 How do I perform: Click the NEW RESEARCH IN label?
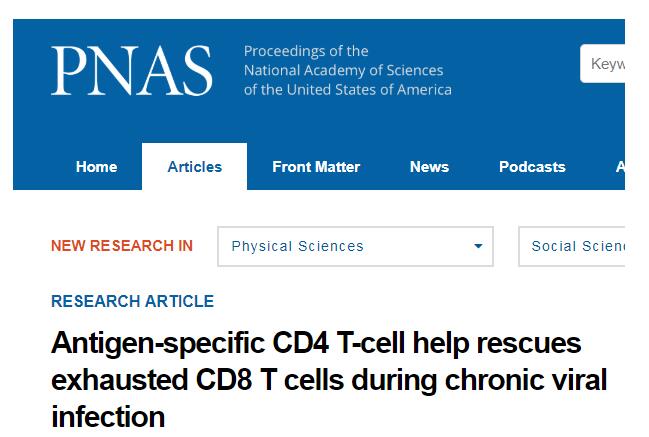pos(122,246)
